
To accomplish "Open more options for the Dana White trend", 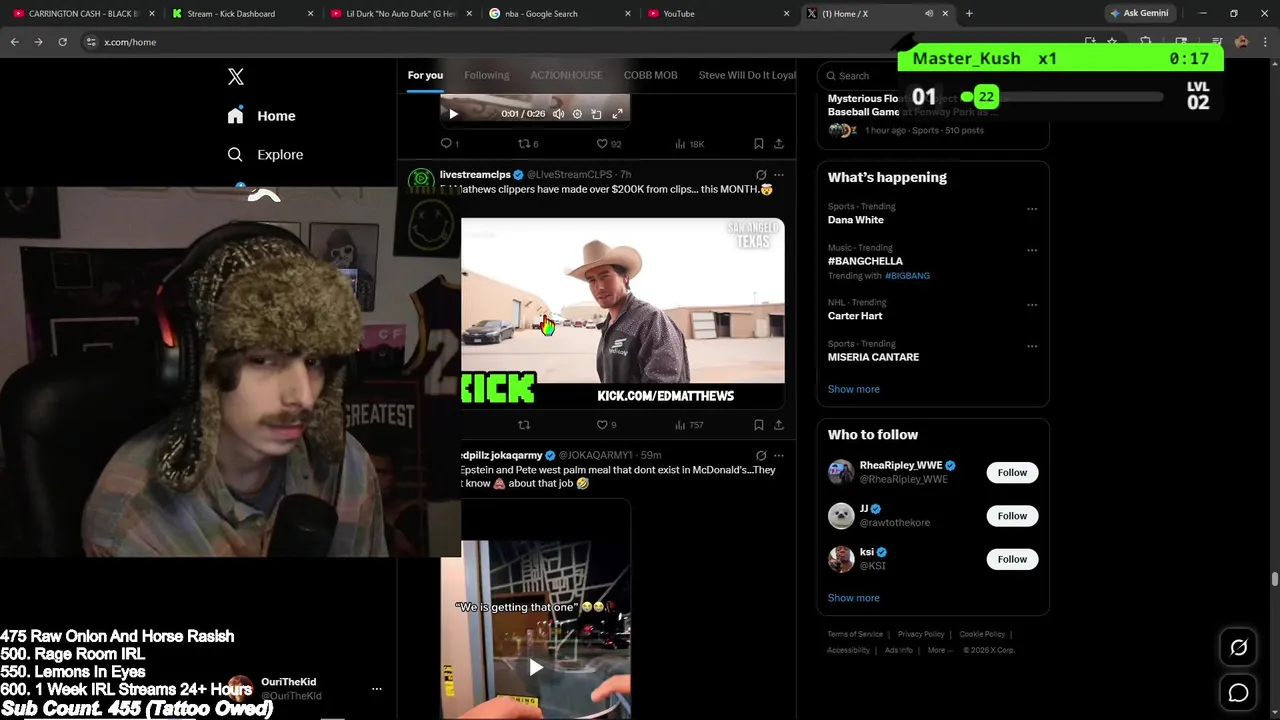I will click(x=1032, y=209).
